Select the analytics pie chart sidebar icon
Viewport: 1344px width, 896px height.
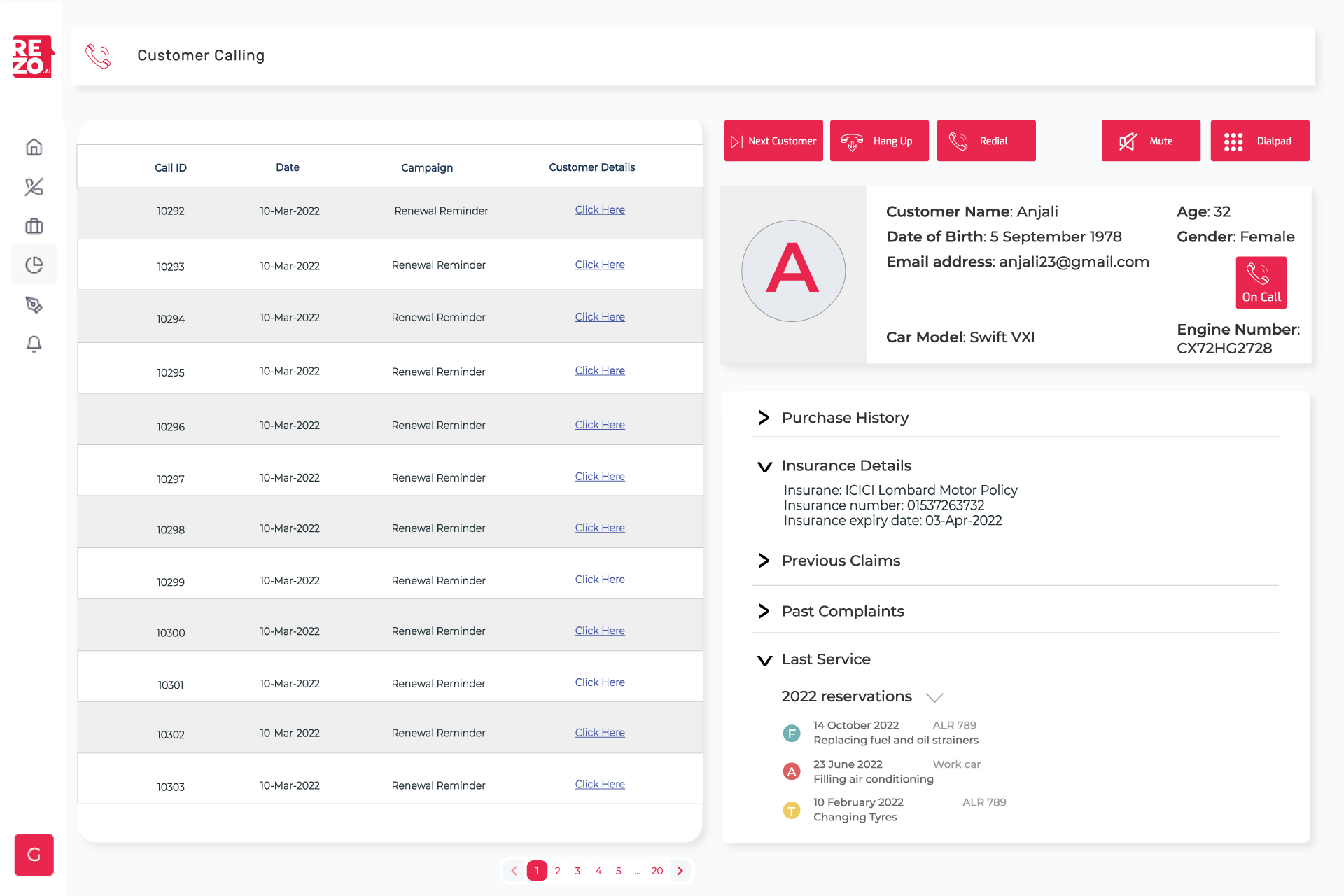tap(34, 265)
